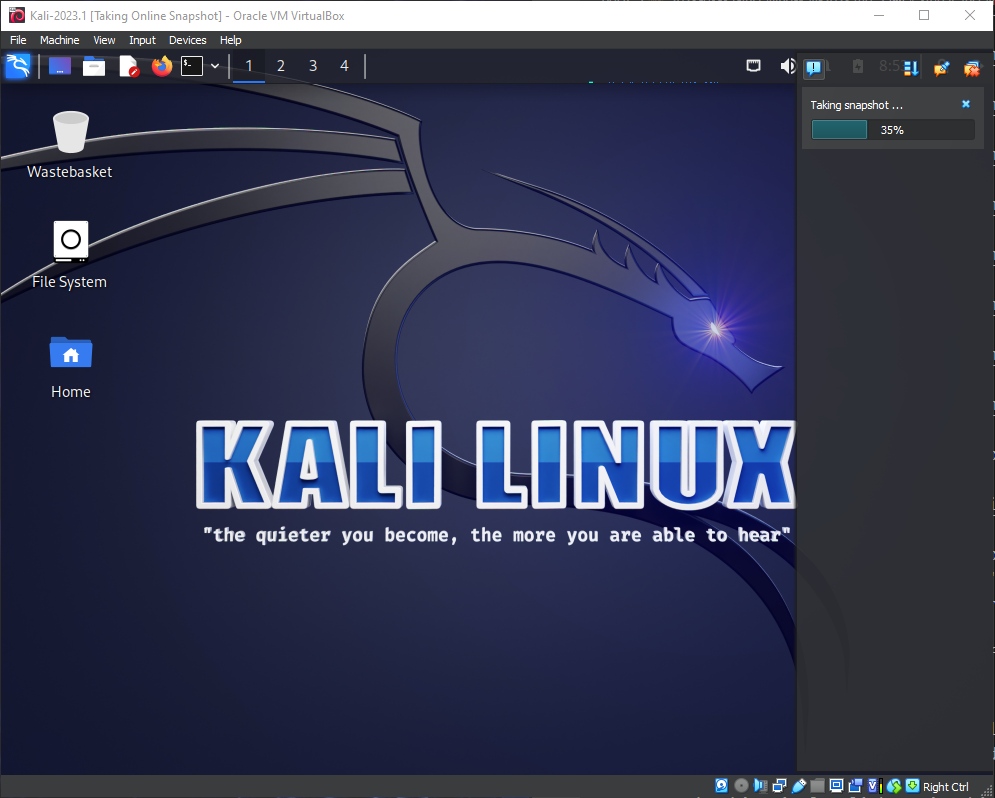The height and width of the screenshot is (798, 995).
Task: Click the wired network tray icon
Action: point(753,65)
